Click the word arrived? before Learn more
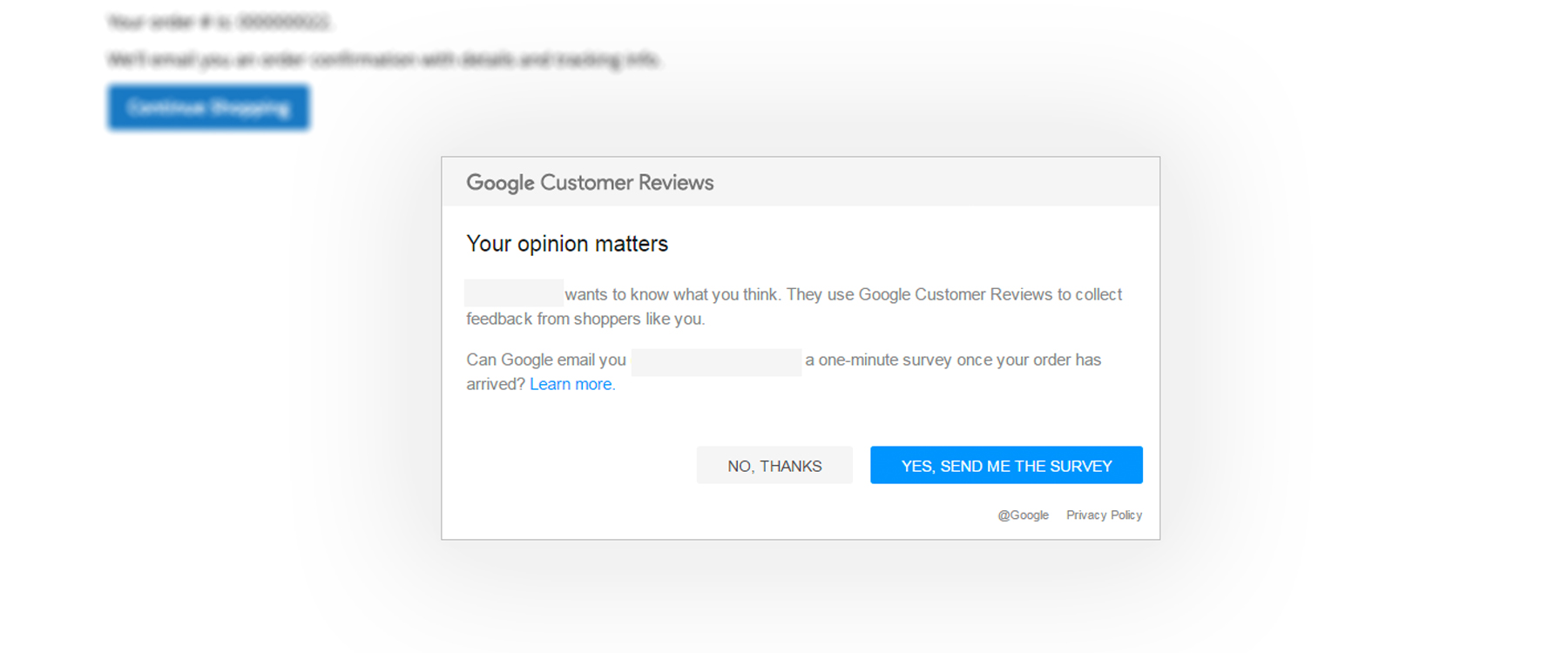The width and height of the screenshot is (1568, 653). coord(495,384)
